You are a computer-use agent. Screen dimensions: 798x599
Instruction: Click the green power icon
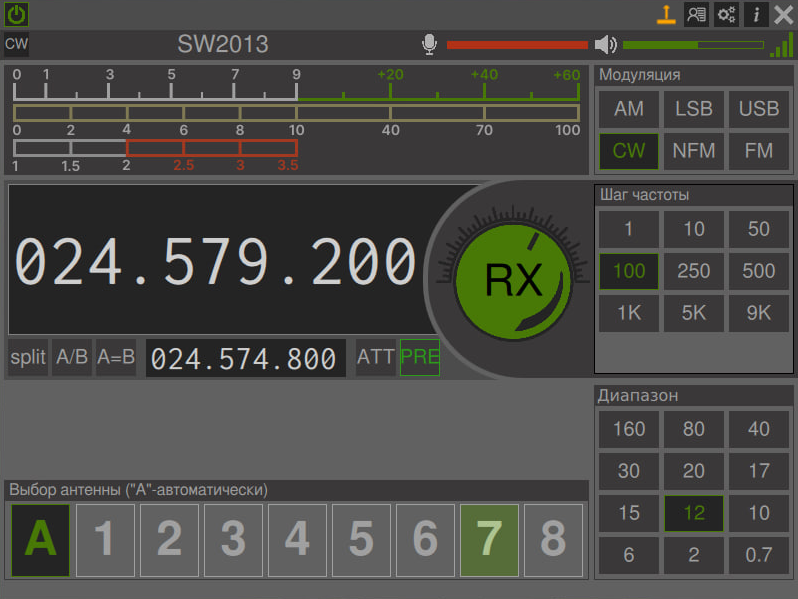(16, 14)
